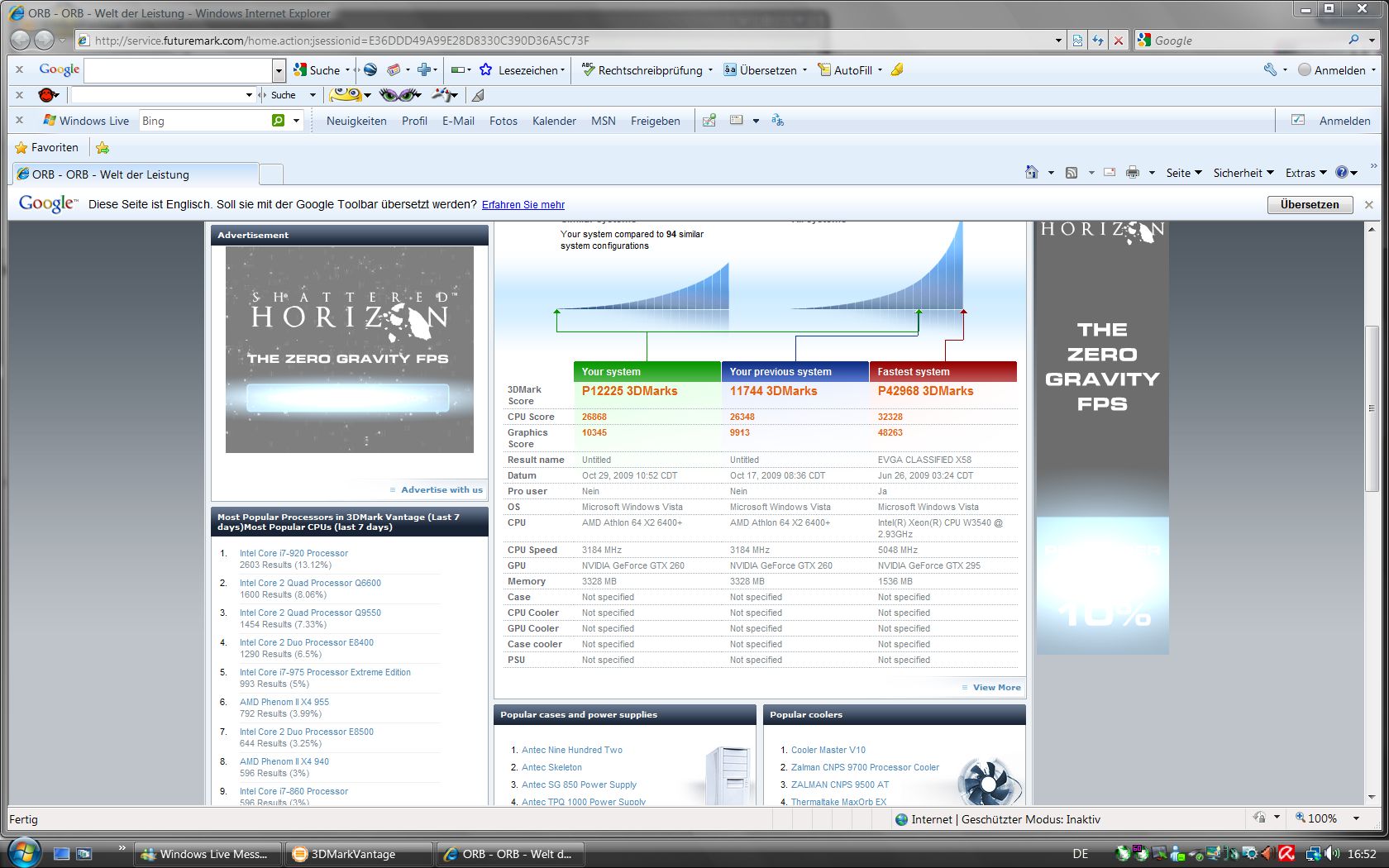Click the compatibility view icon in address bar
This screenshot has height=868, width=1389.
coord(1077,40)
